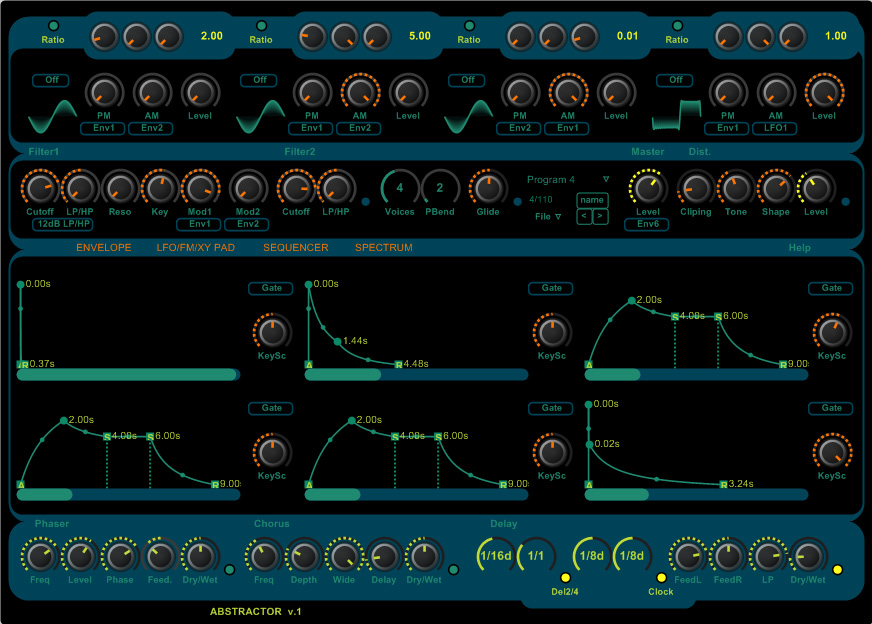
Task: Click the Filter1 Cutoff knob
Action: [x=40, y=189]
